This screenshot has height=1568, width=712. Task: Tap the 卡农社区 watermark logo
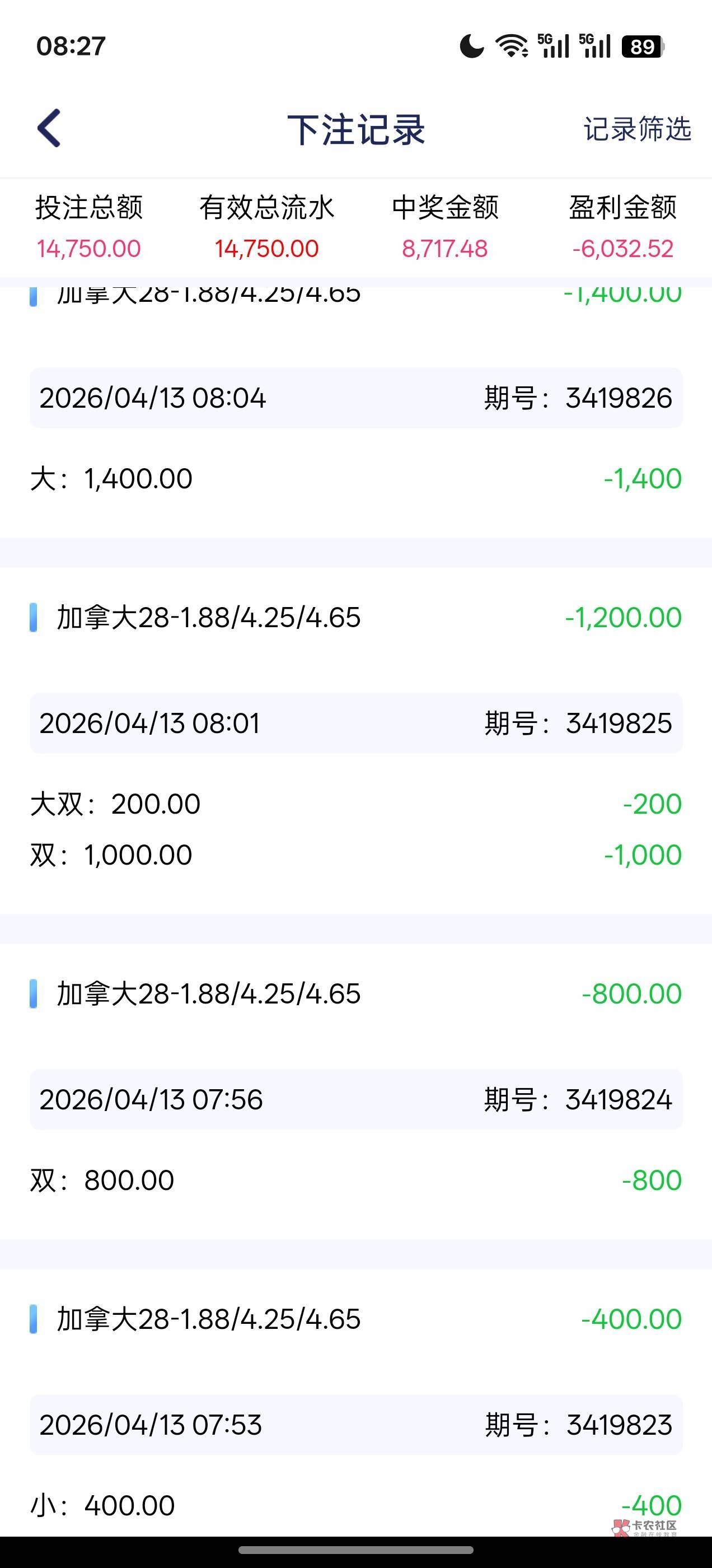coord(645,1527)
